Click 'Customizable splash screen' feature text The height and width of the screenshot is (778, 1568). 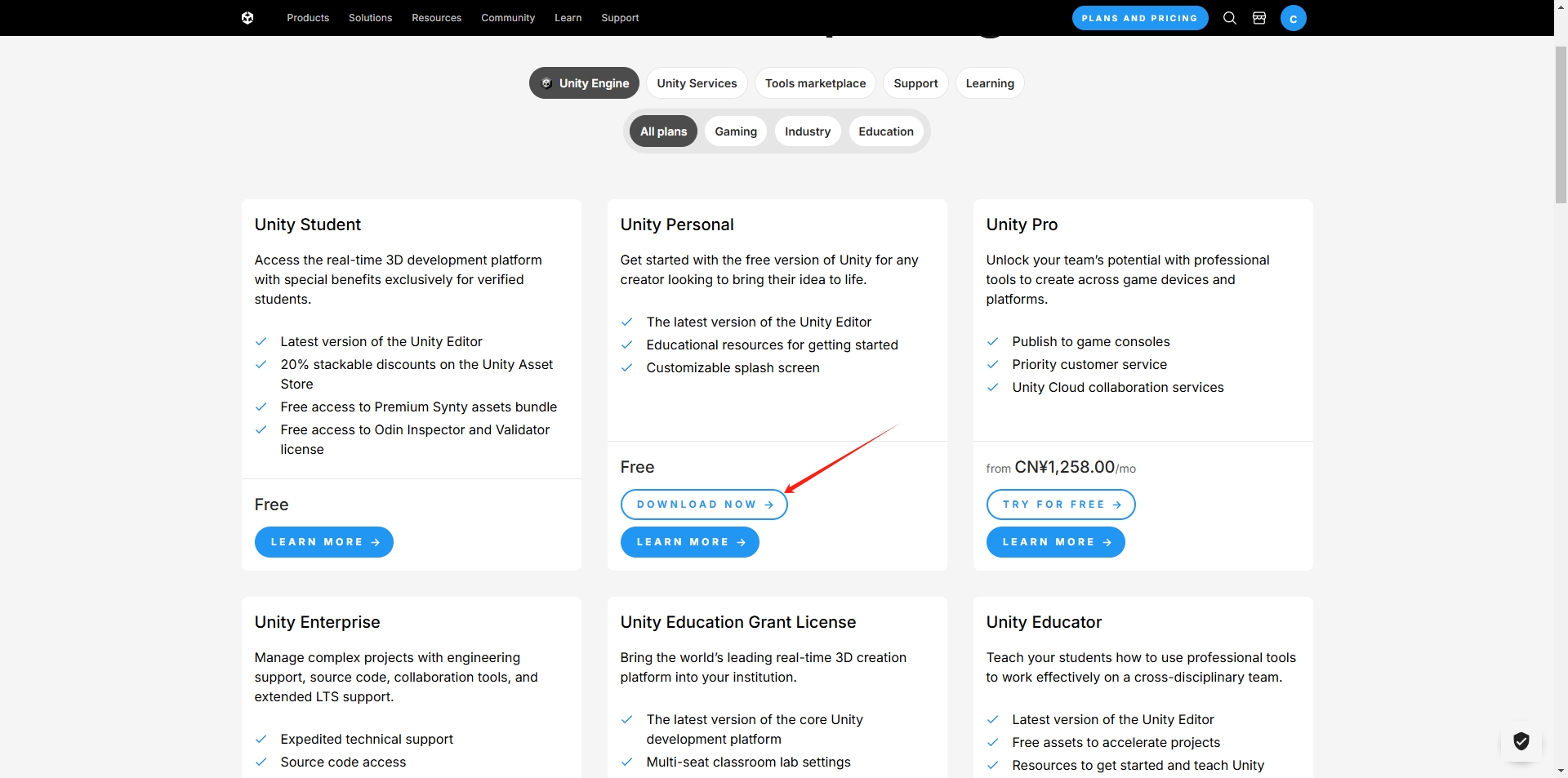point(733,367)
